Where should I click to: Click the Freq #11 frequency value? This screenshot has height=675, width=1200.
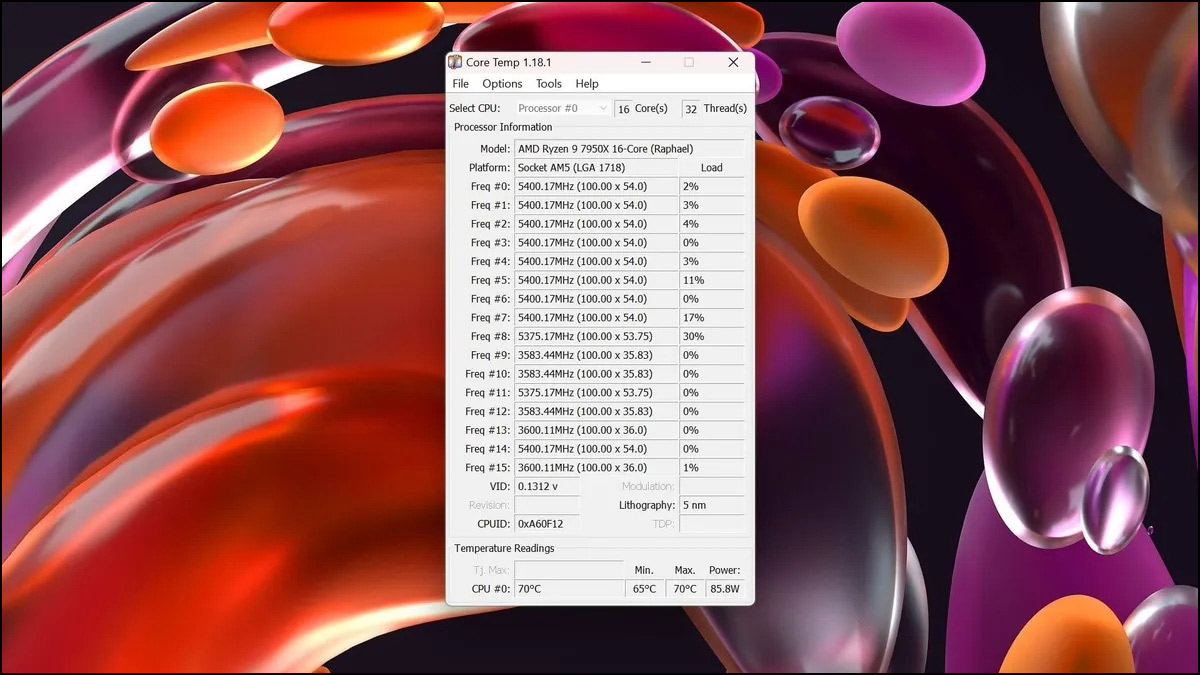point(596,393)
